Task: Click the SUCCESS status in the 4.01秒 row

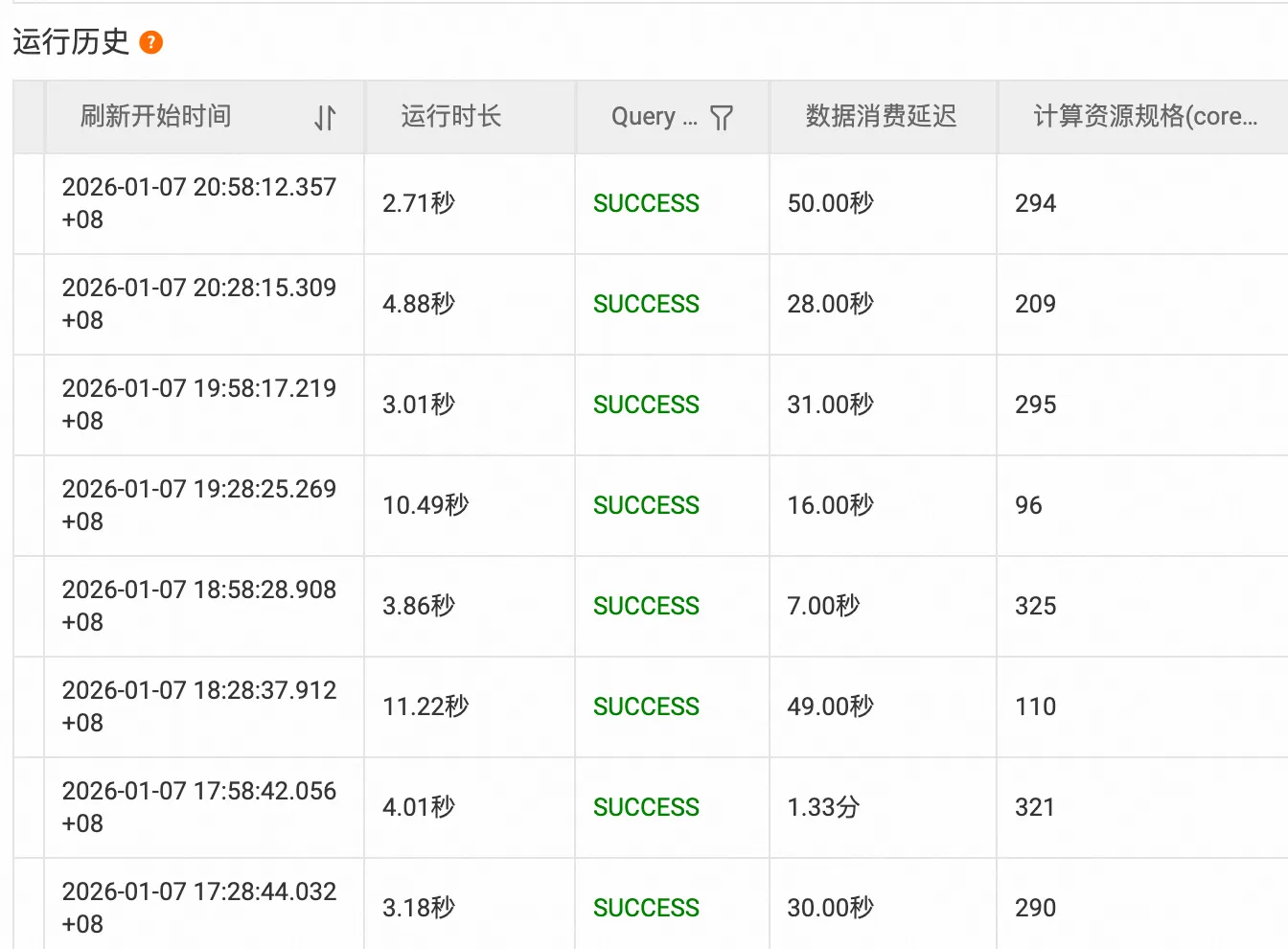Action: [x=646, y=807]
